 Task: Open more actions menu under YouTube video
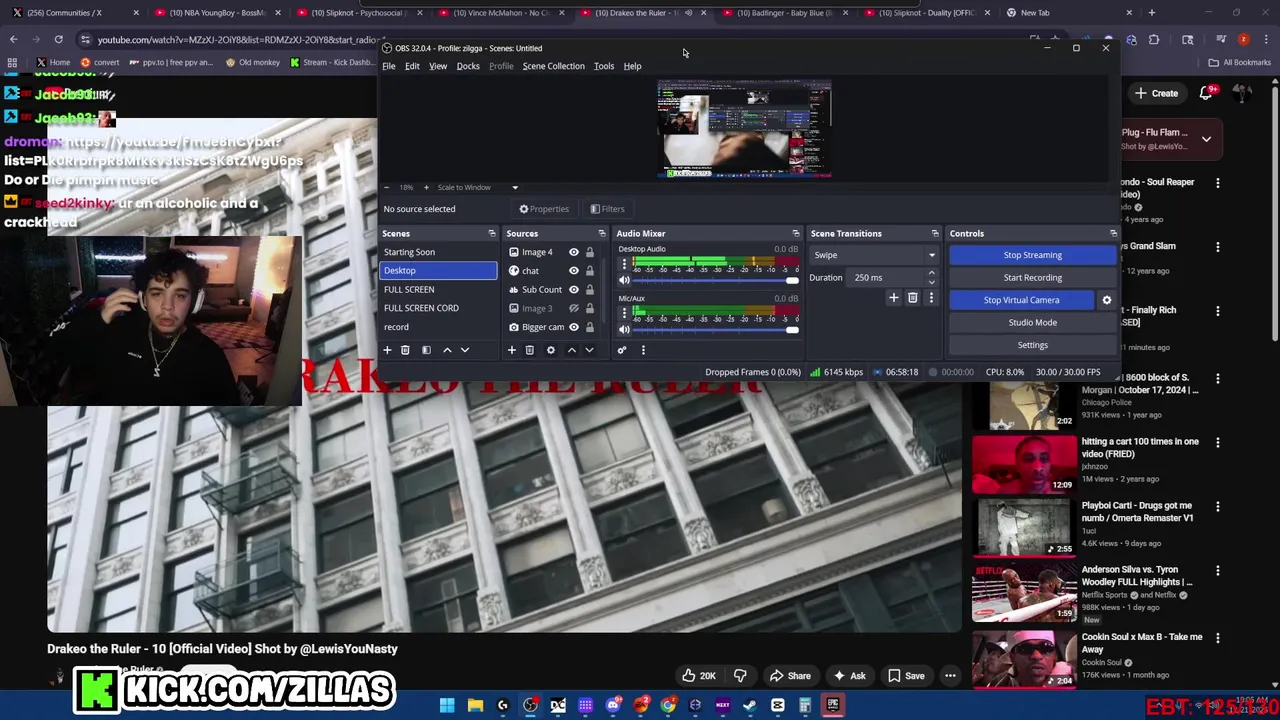(950, 676)
